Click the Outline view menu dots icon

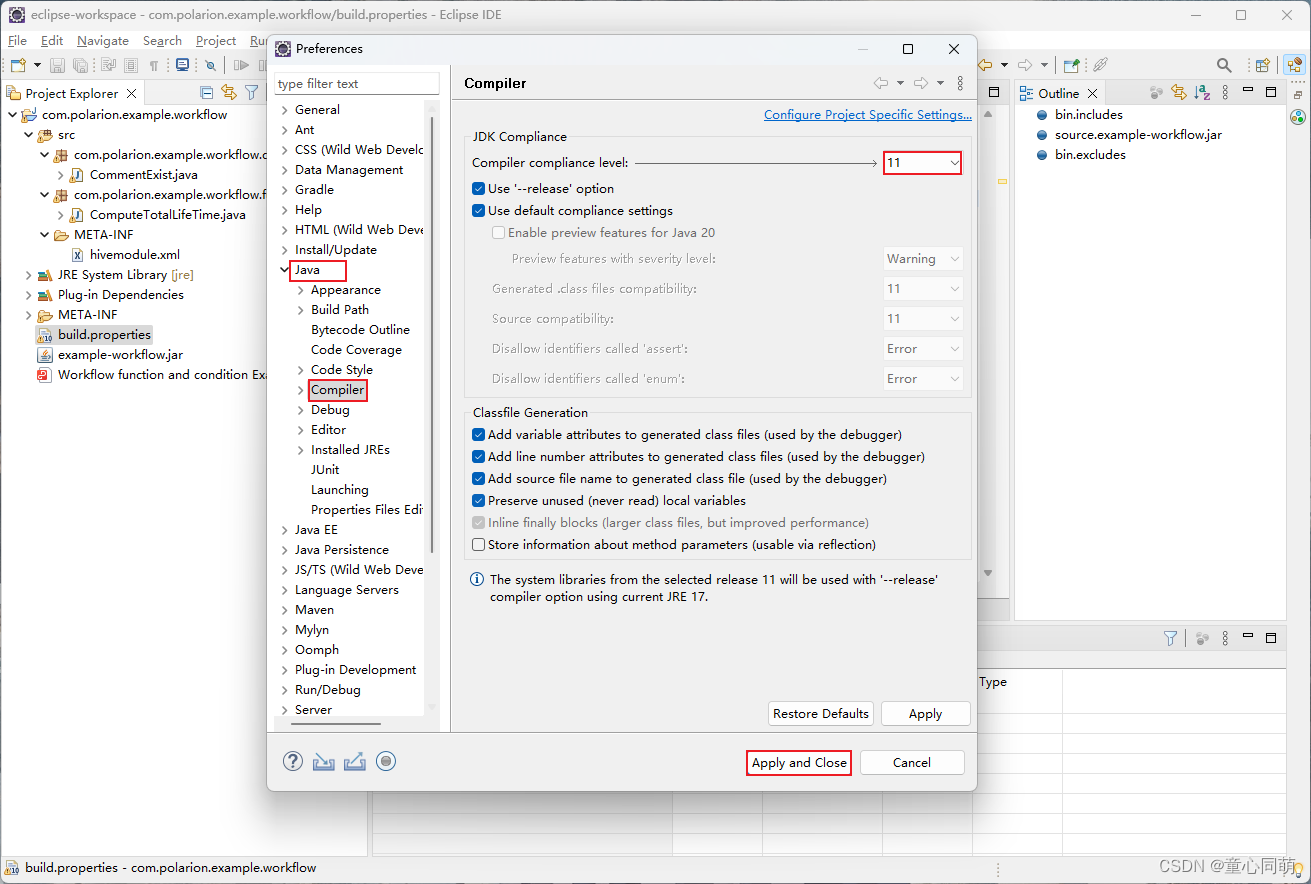click(x=1223, y=92)
